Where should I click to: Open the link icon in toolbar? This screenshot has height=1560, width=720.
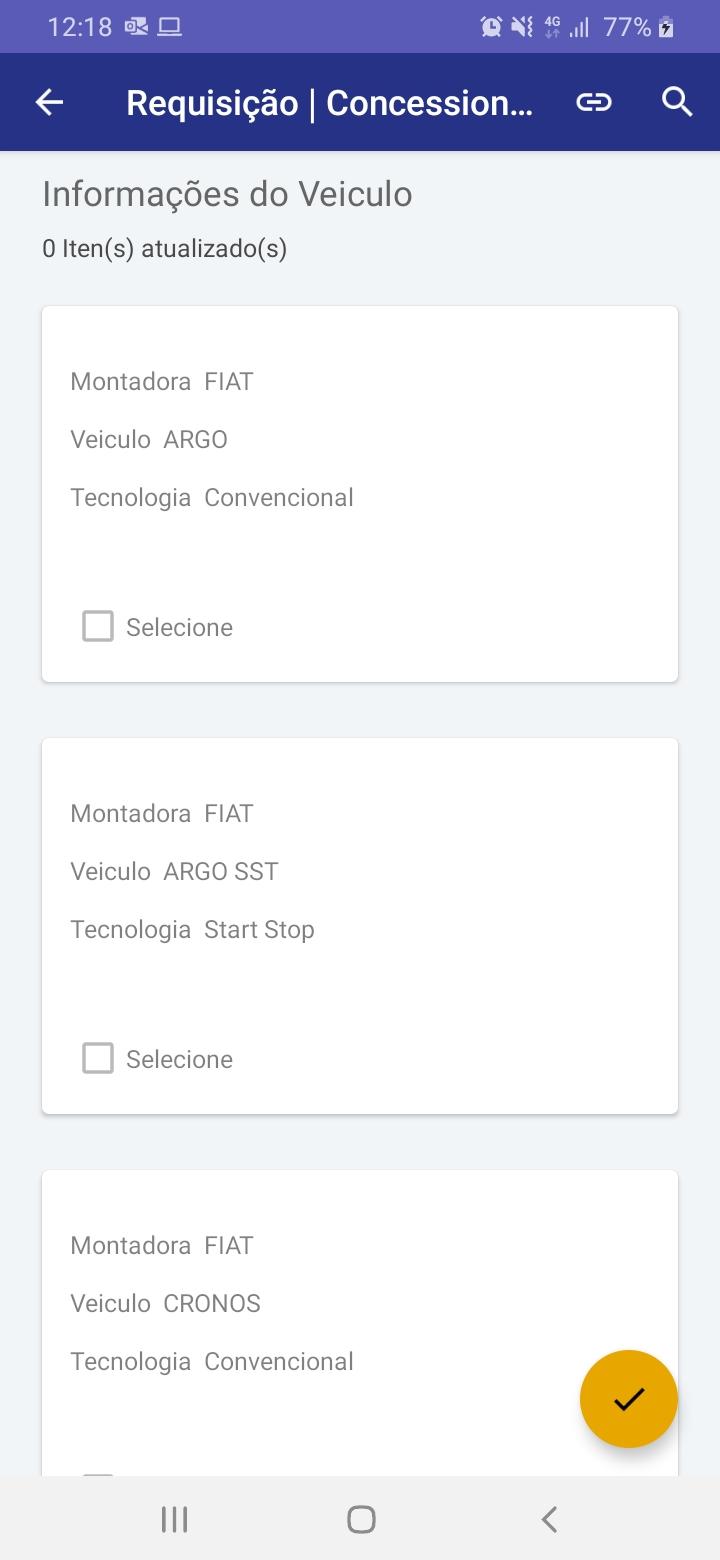pyautogui.click(x=594, y=102)
